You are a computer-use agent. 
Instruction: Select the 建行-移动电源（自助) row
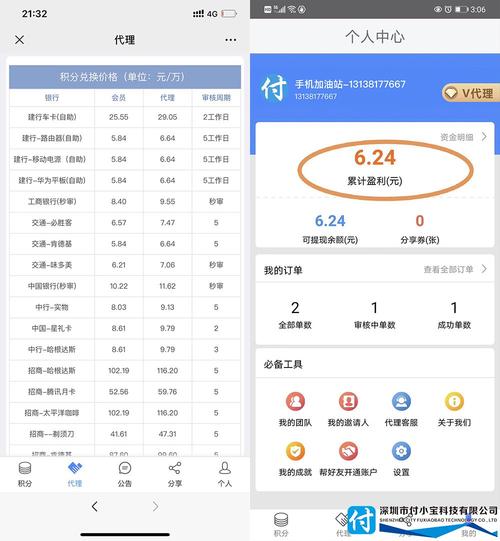(x=125, y=159)
